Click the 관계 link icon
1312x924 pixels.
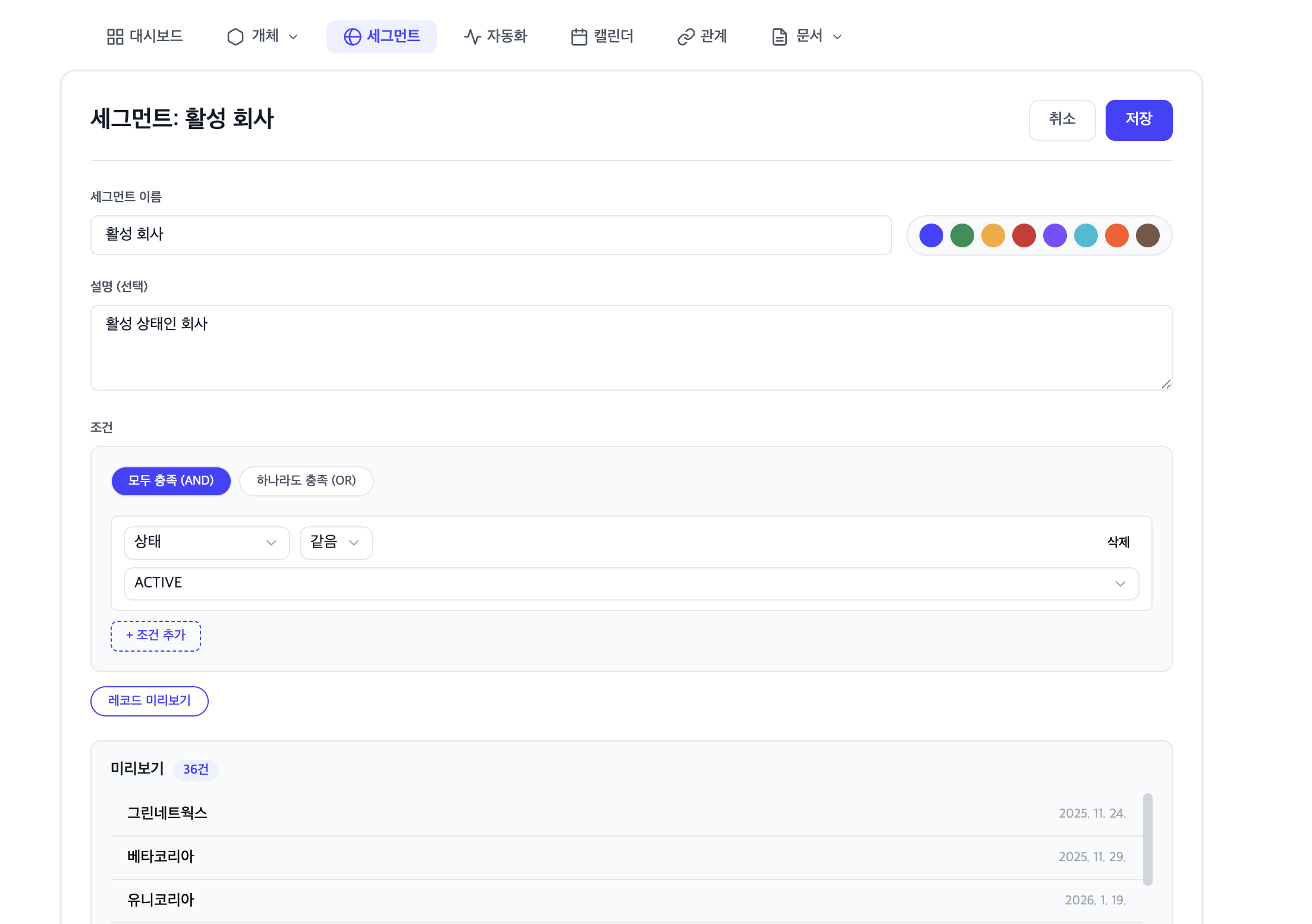(685, 36)
